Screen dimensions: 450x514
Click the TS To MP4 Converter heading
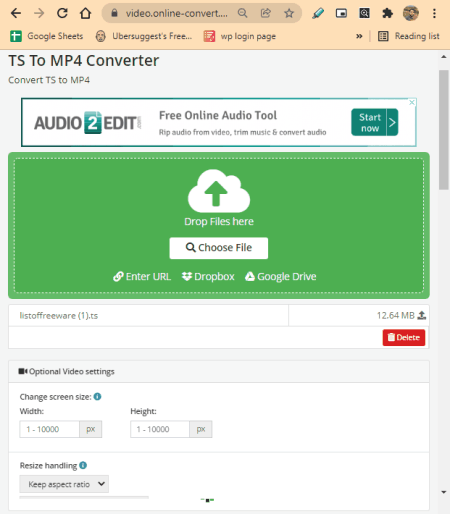84,61
